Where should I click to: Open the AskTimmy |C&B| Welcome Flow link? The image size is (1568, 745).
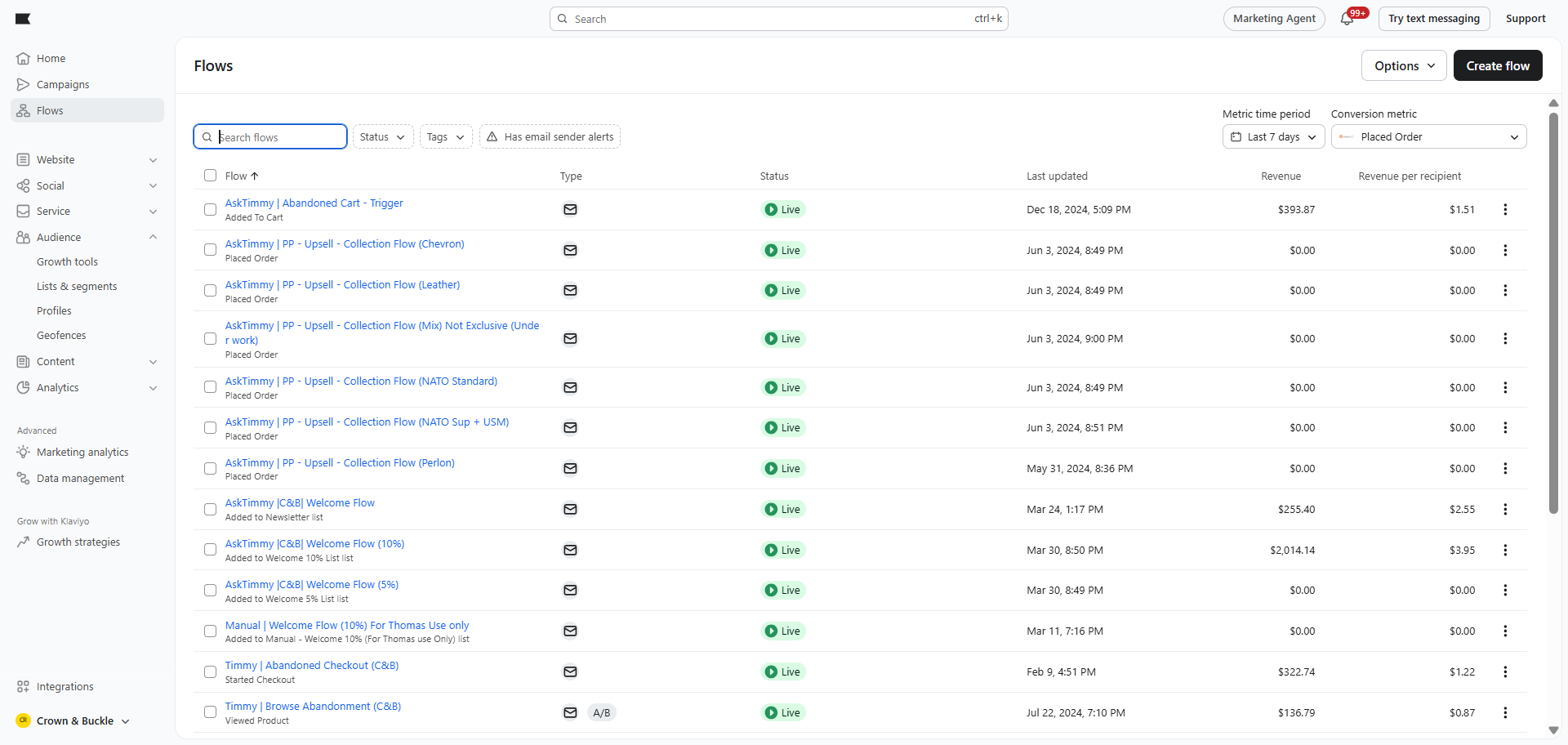pos(300,503)
